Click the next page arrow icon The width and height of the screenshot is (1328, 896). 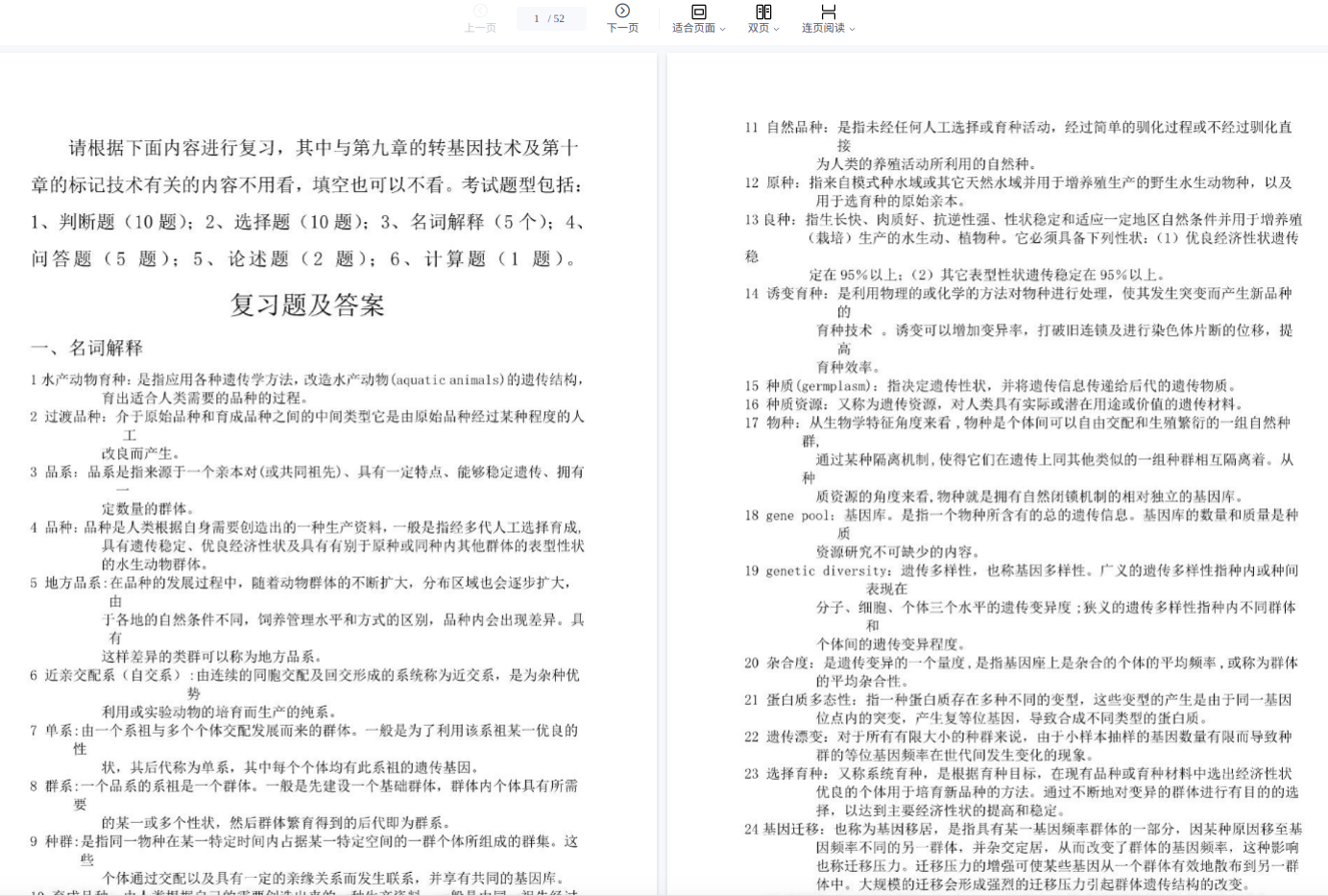pos(622,11)
